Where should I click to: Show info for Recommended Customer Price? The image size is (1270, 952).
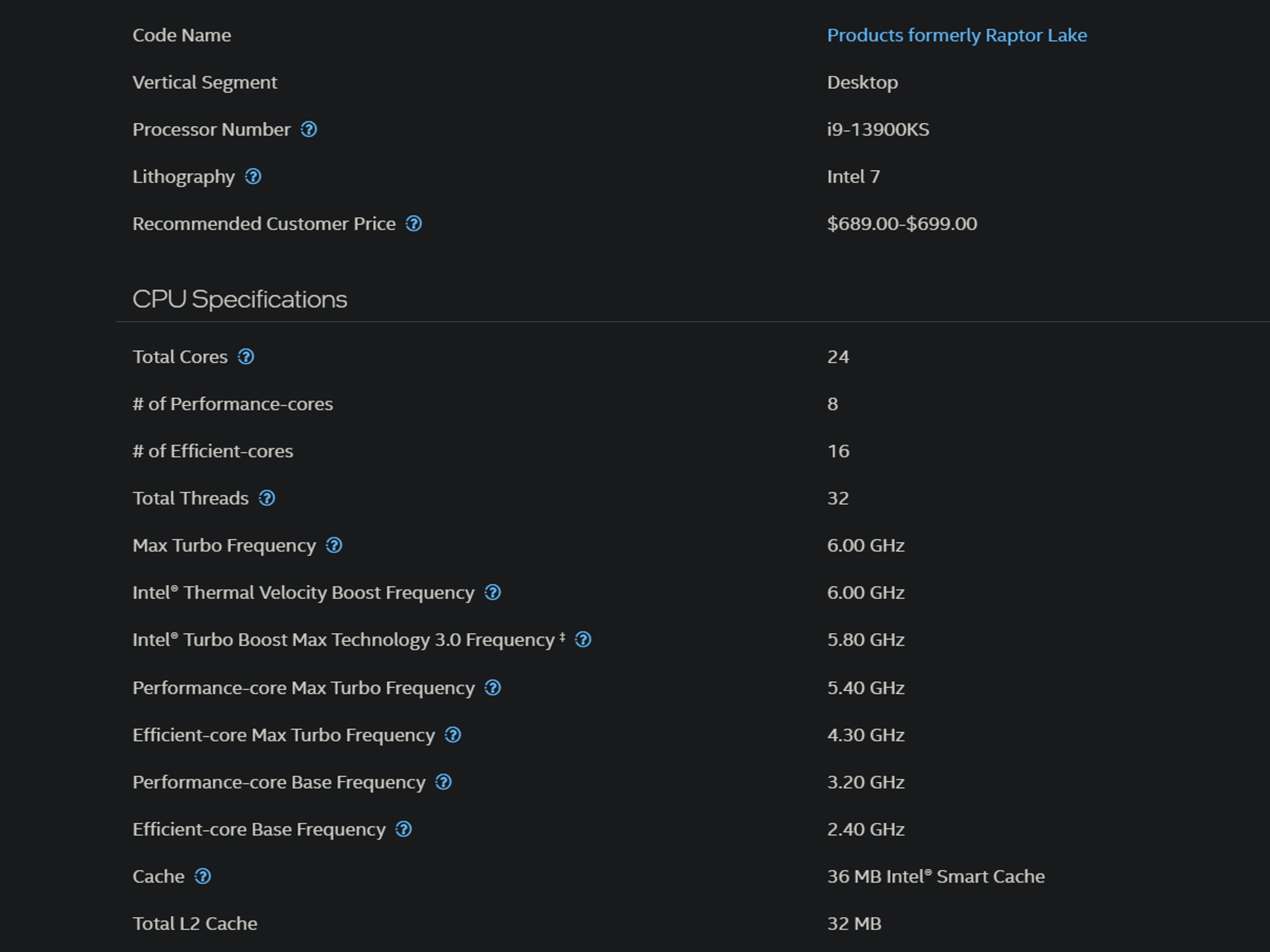click(x=414, y=224)
